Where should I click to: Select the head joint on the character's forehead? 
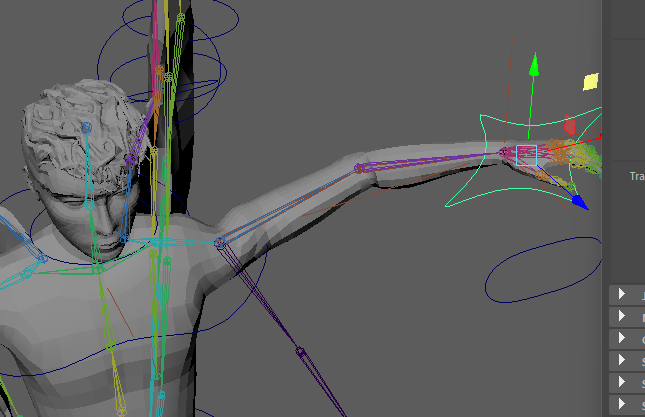86,127
